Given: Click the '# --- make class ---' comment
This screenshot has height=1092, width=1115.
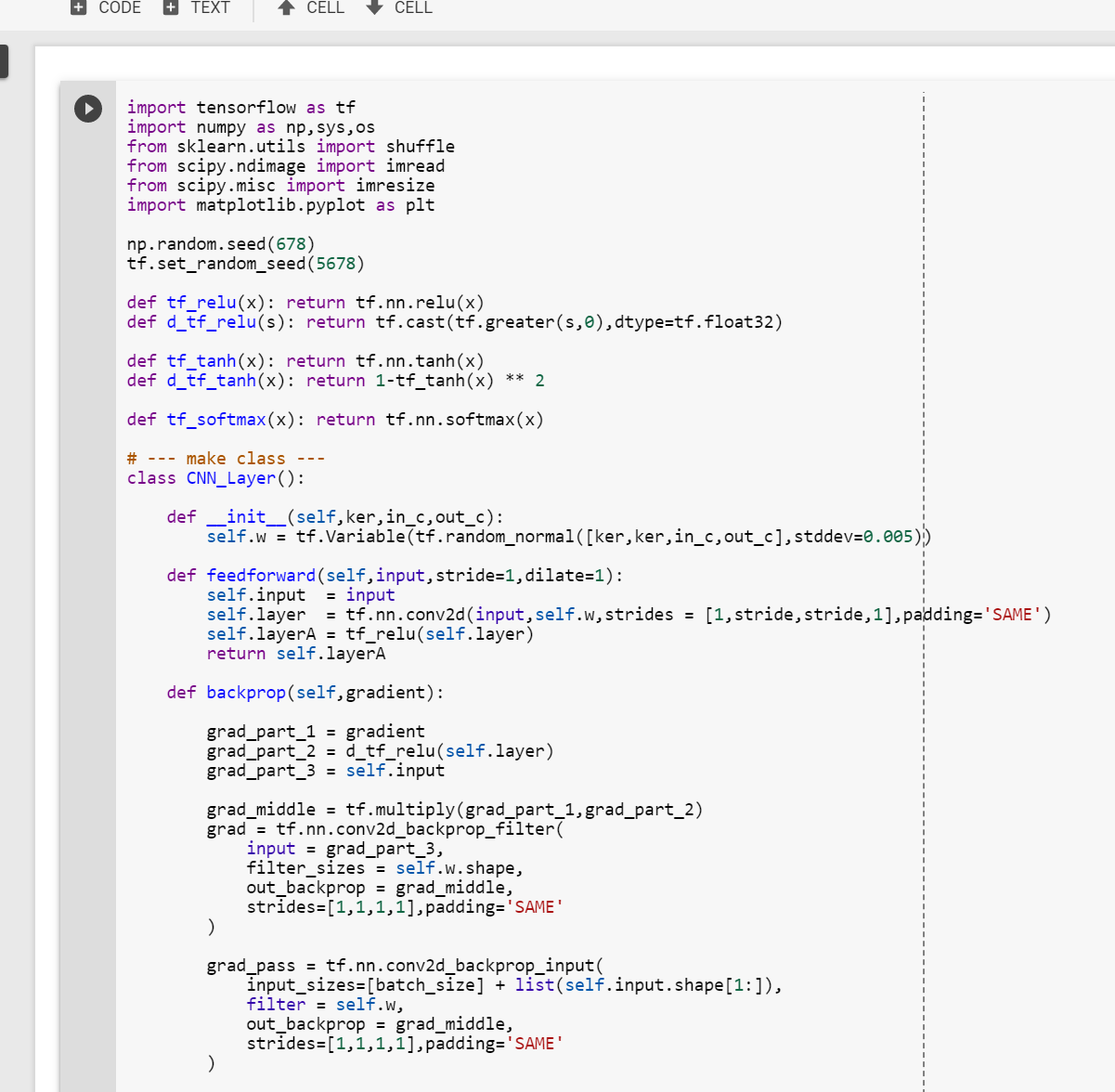Looking at the screenshot, I should [226, 459].
